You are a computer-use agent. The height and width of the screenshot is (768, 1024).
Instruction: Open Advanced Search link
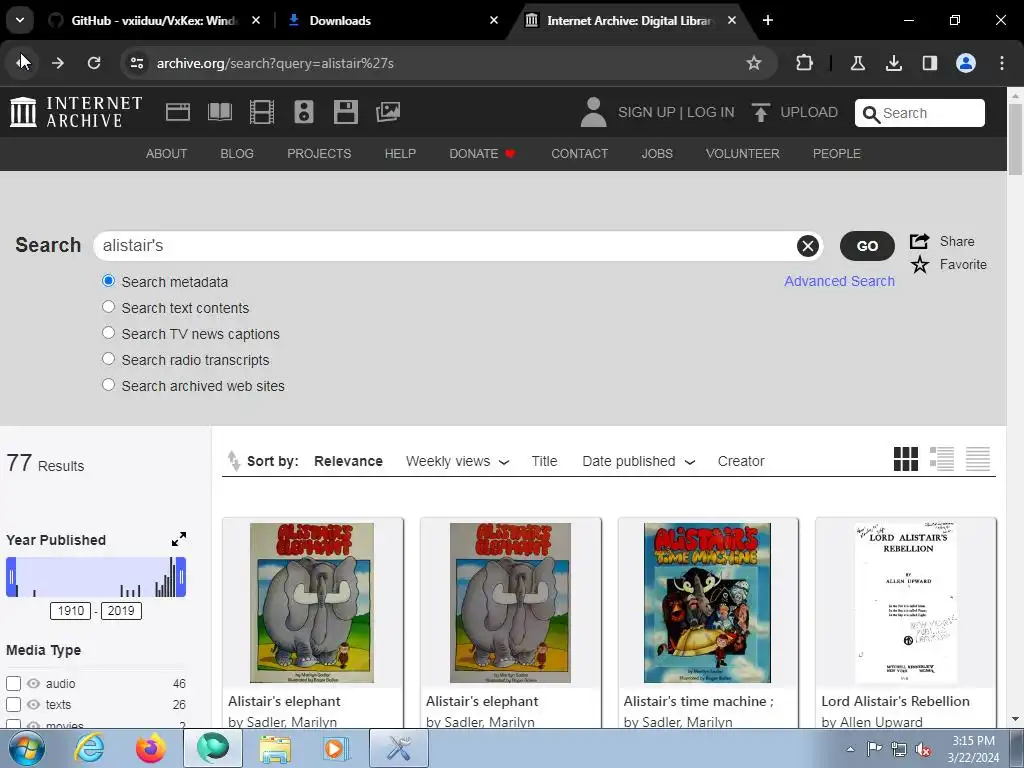(839, 281)
